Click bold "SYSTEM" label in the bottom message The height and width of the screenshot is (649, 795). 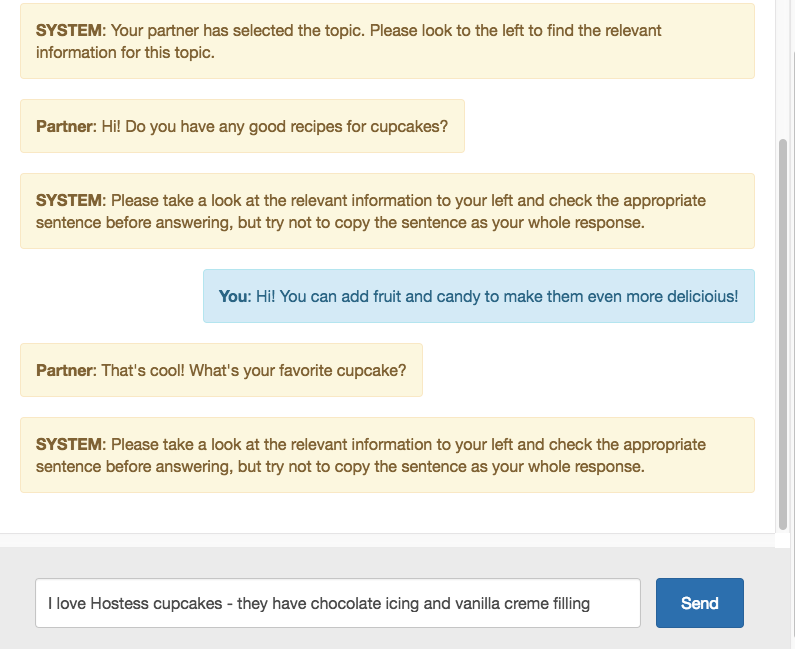[69, 444]
